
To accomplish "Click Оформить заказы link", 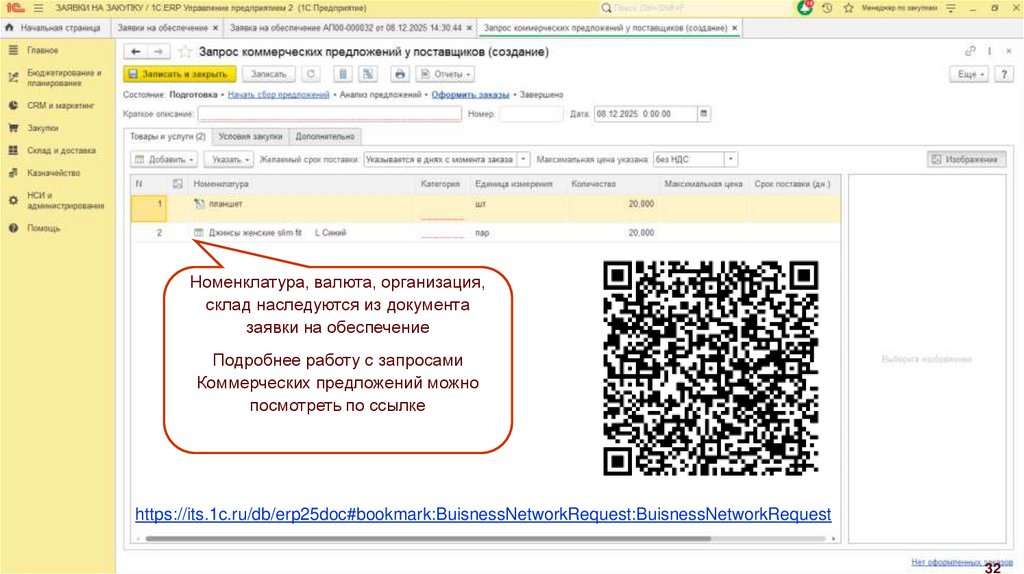I will [470, 95].
